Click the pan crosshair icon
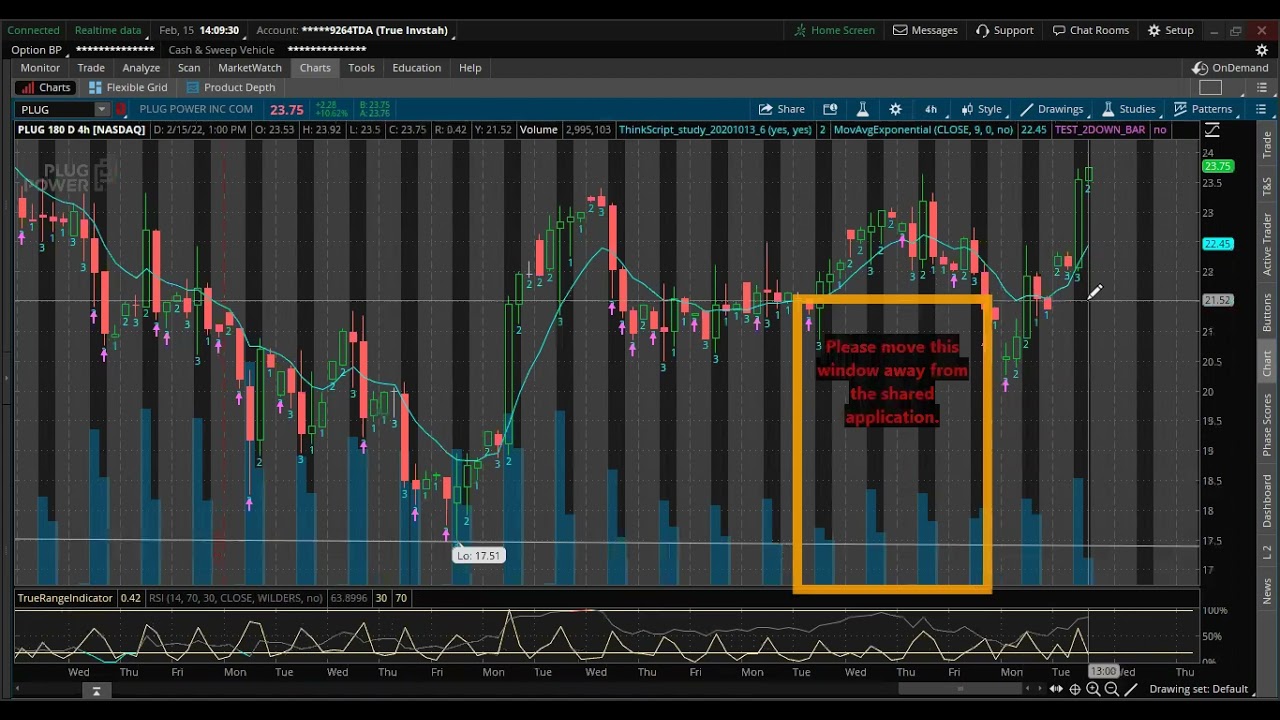The height and width of the screenshot is (720, 1280). coord(1075,689)
